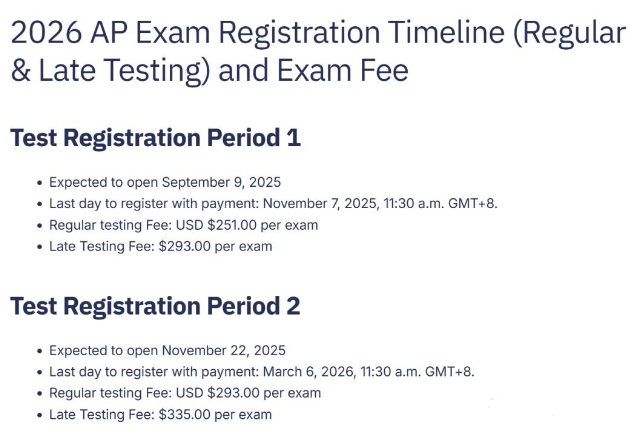Click the bullet before the $335.00 late fee line
The width and height of the screenshot is (637, 439).
pyautogui.click(x=39, y=415)
